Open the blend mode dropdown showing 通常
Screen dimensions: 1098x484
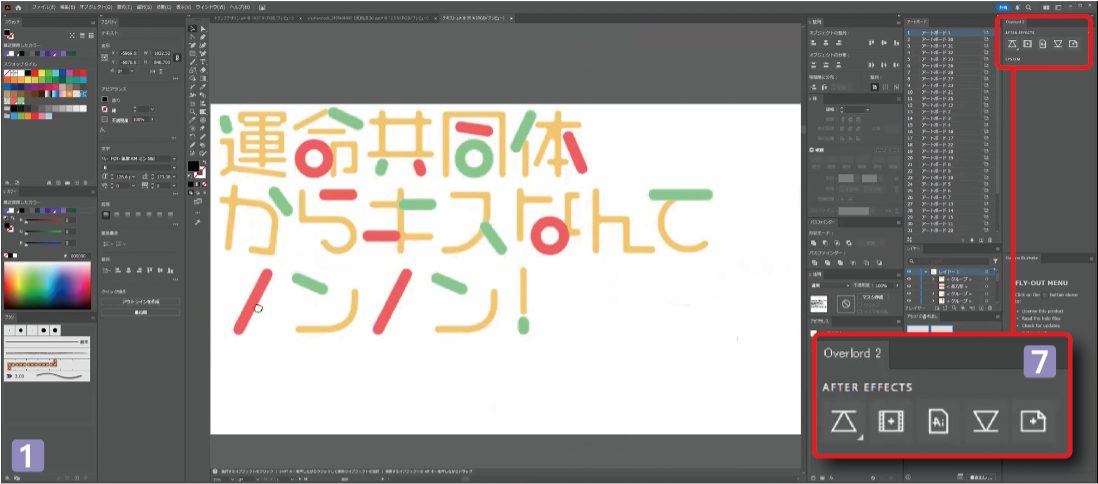pyautogui.click(x=830, y=285)
